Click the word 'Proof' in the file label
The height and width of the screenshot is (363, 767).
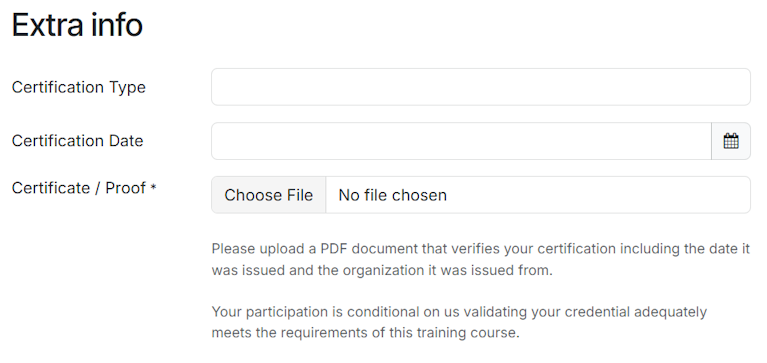pyautogui.click(x=126, y=188)
